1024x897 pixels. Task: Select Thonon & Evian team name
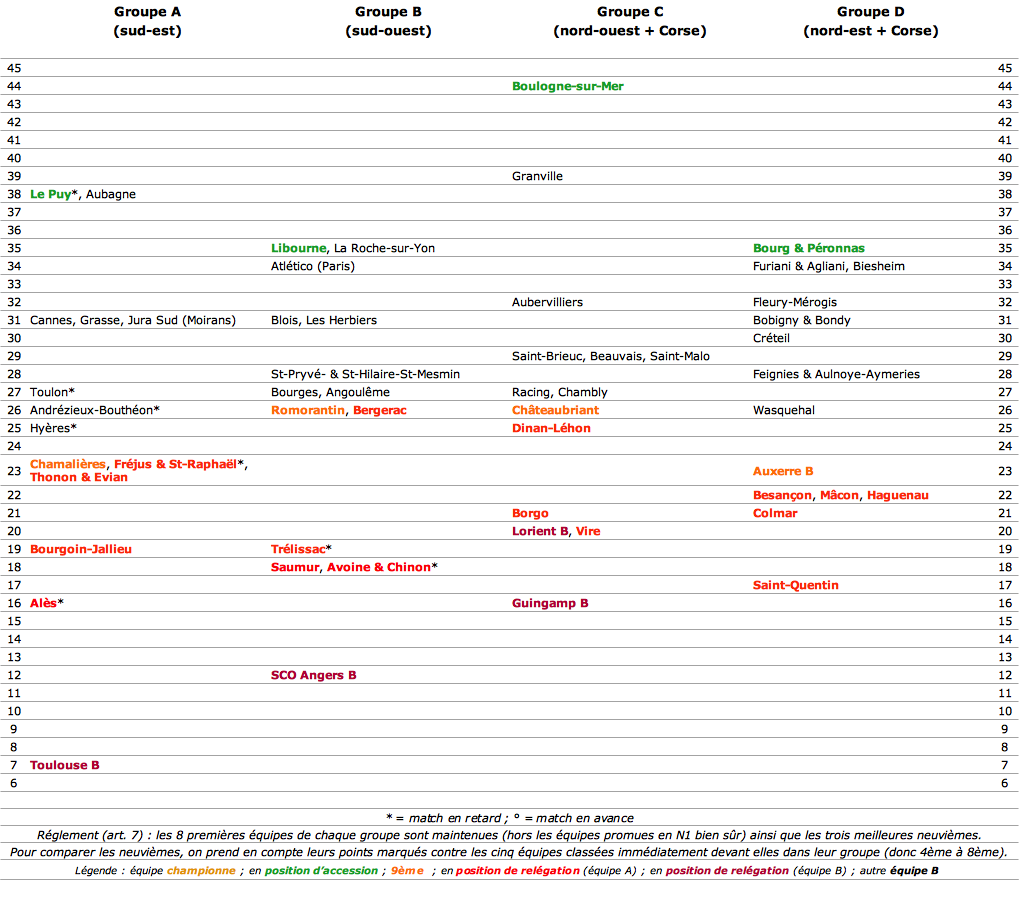click(x=78, y=477)
